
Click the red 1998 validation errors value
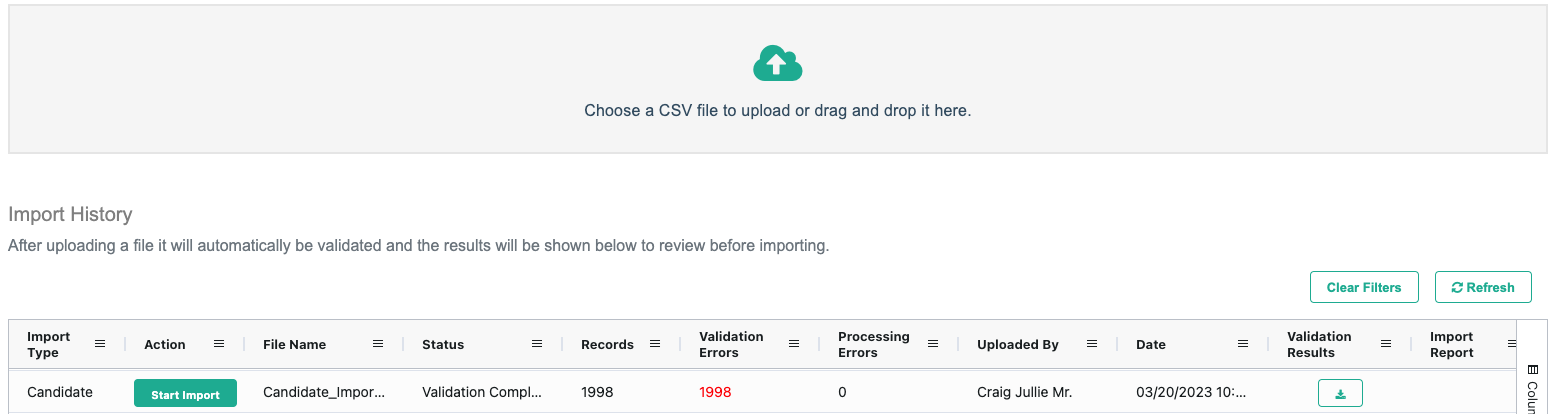point(715,393)
